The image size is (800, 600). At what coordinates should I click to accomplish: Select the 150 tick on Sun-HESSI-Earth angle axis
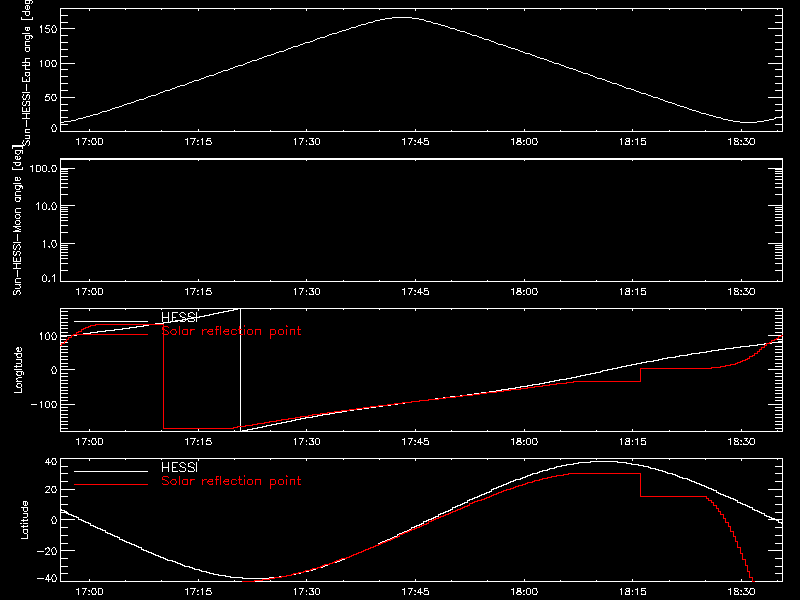tap(48, 29)
